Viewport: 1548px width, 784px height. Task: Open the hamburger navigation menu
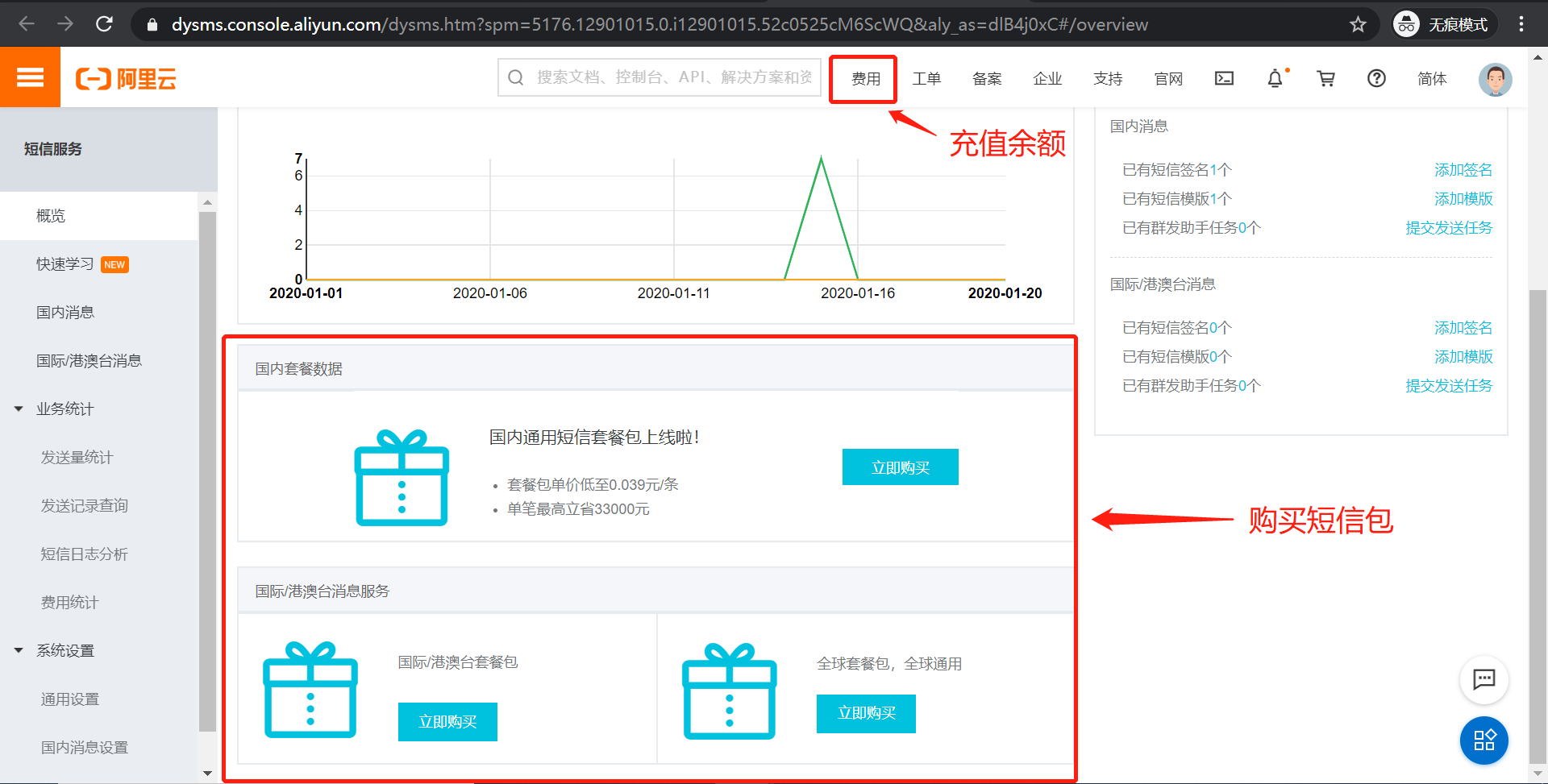coord(30,77)
